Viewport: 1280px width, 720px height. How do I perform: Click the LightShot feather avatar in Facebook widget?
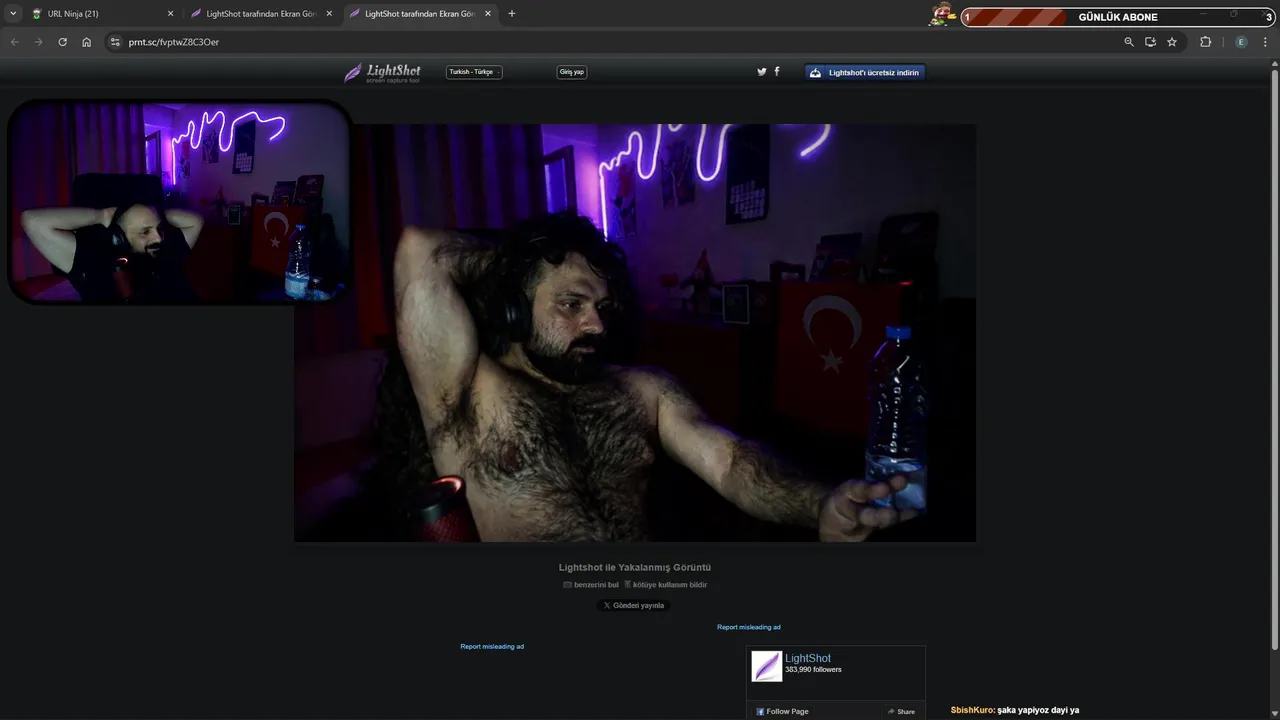pos(767,666)
